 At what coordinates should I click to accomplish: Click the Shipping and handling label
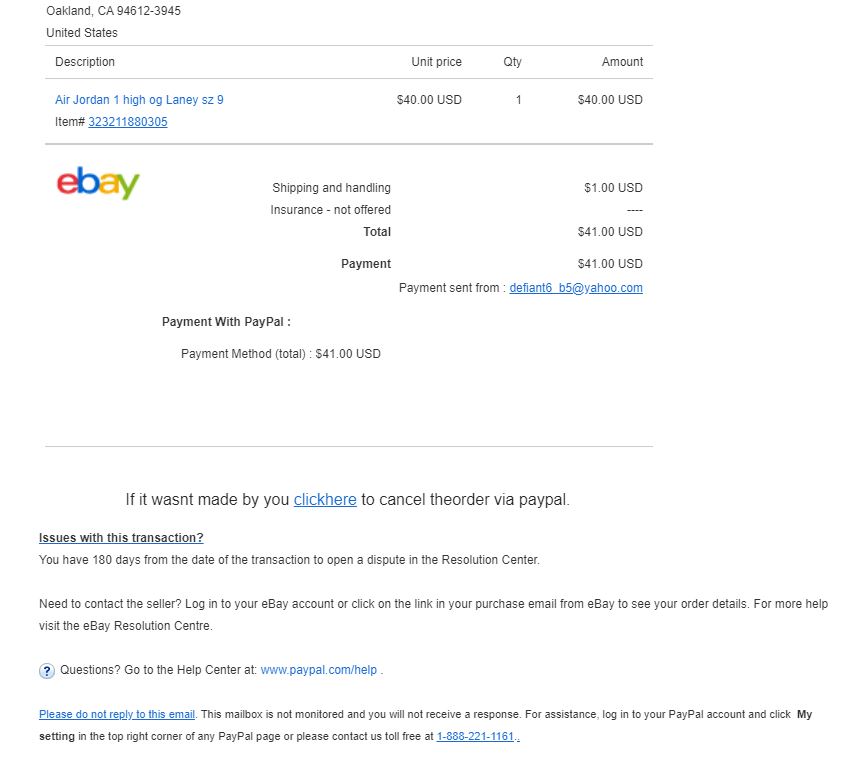[331, 188]
